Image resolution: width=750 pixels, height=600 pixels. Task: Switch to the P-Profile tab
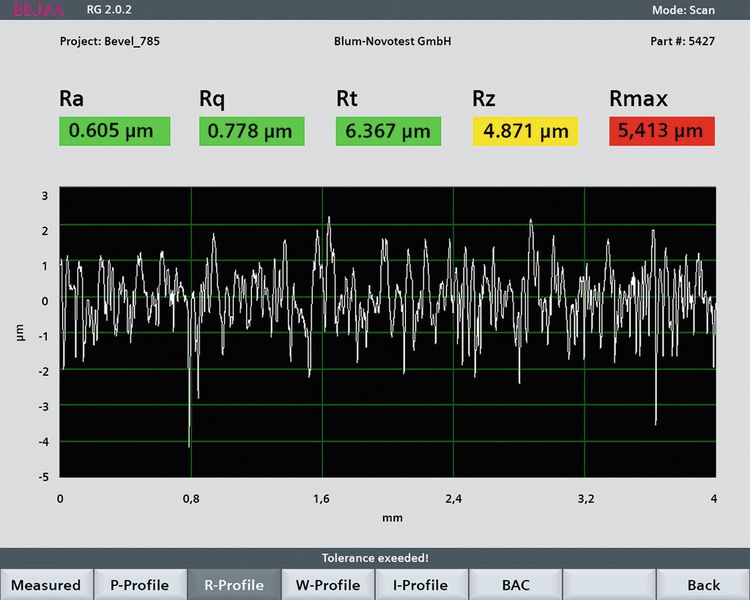(x=139, y=585)
